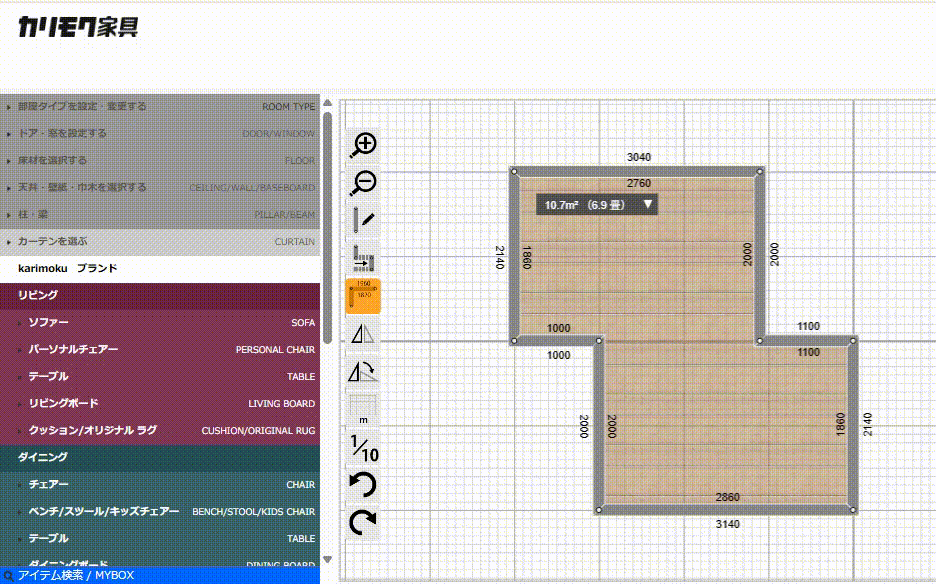The width and height of the screenshot is (936, 584).
Task: Toggle the grid unit 'm' button
Action: click(x=364, y=410)
